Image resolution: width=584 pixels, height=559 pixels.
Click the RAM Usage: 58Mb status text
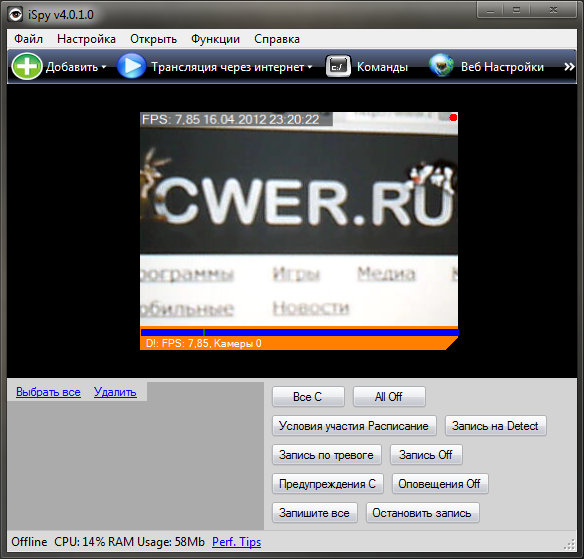(156, 542)
